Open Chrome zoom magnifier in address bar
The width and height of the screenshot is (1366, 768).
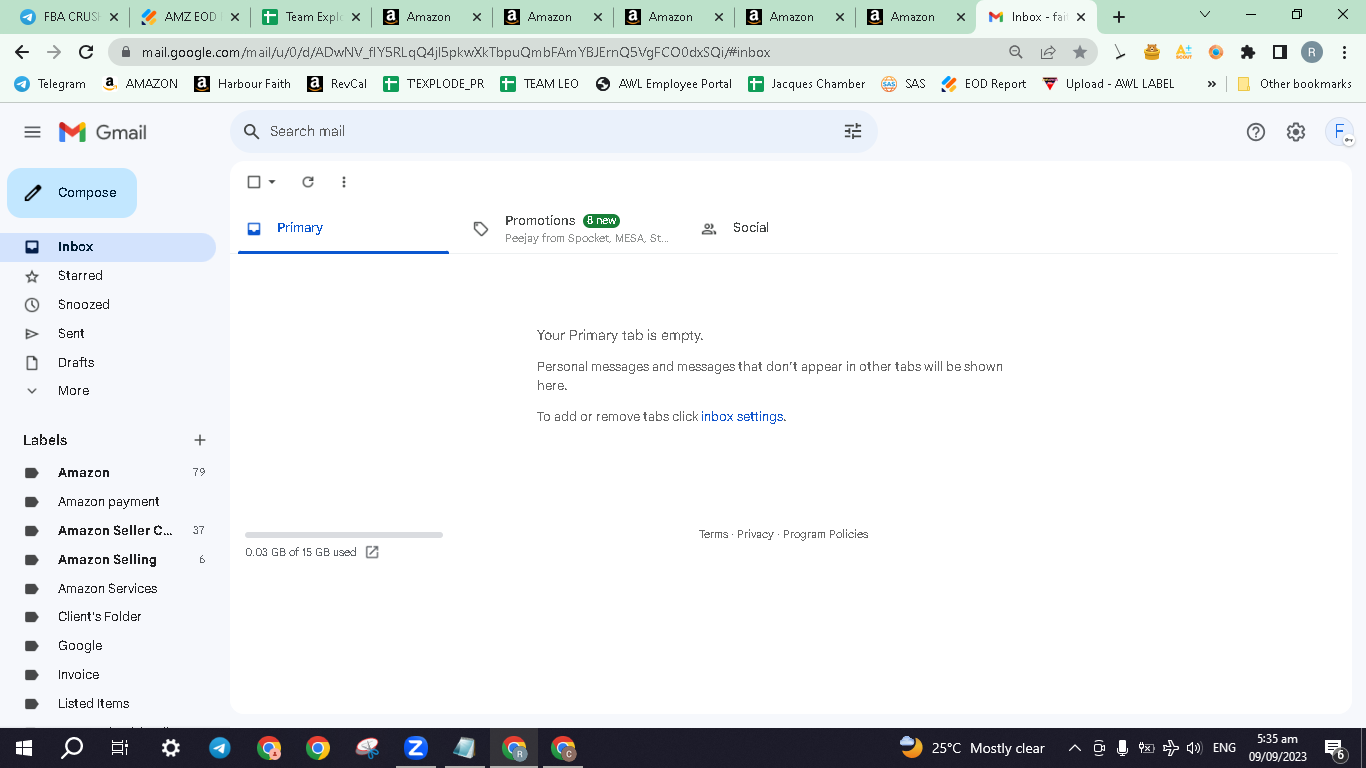pos(1016,52)
